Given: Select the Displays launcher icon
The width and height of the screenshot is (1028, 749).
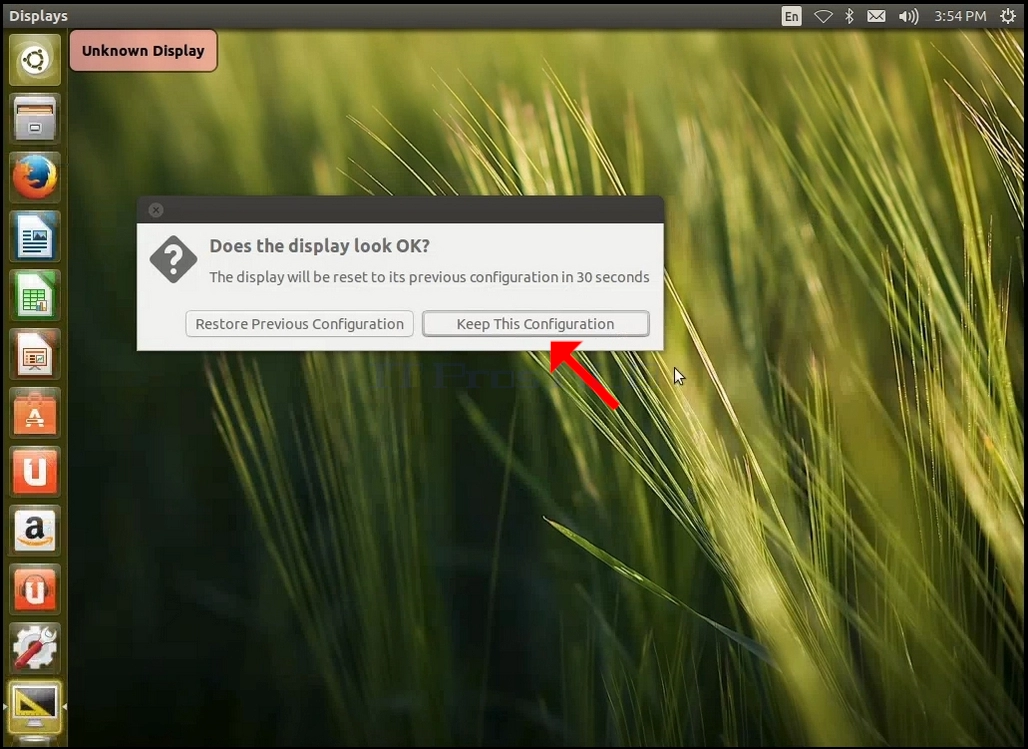Looking at the screenshot, I should click(x=35, y=707).
